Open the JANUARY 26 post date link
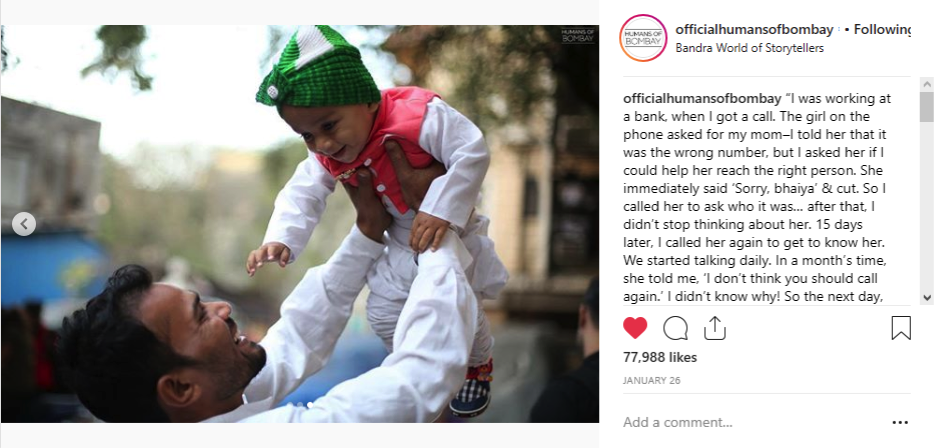Viewport: 941px width, 448px height. coord(652,381)
